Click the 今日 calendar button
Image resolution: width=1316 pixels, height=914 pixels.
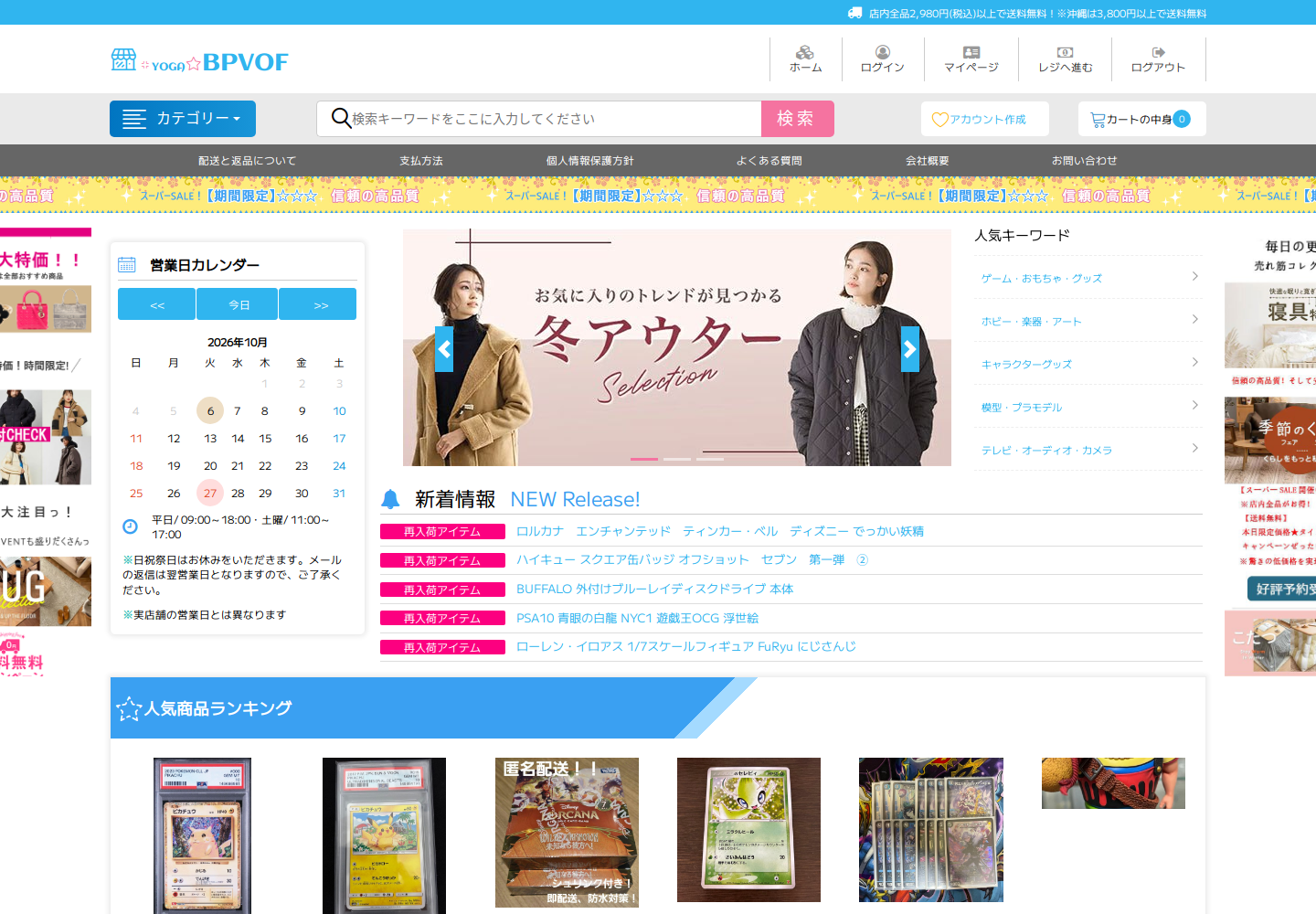point(237,304)
